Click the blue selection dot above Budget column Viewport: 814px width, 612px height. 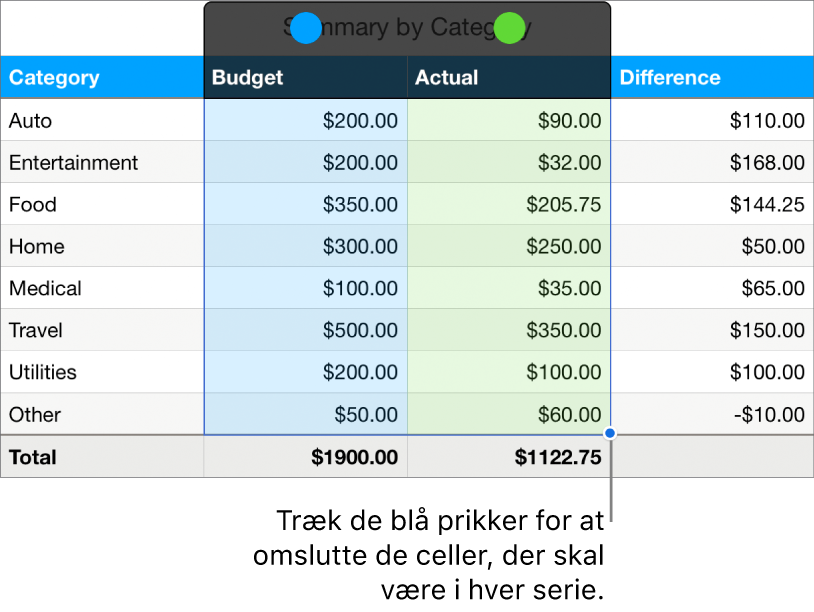(306, 28)
